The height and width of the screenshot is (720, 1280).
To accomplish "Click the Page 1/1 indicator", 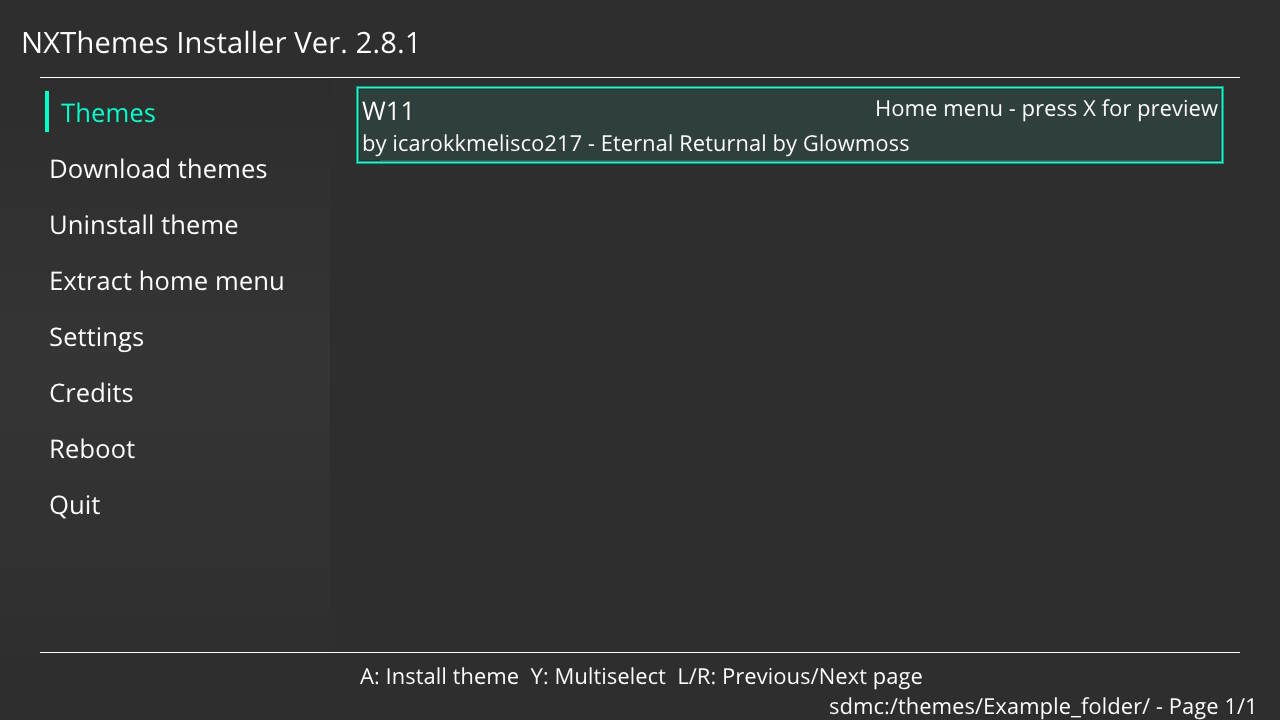I will point(1212,707).
